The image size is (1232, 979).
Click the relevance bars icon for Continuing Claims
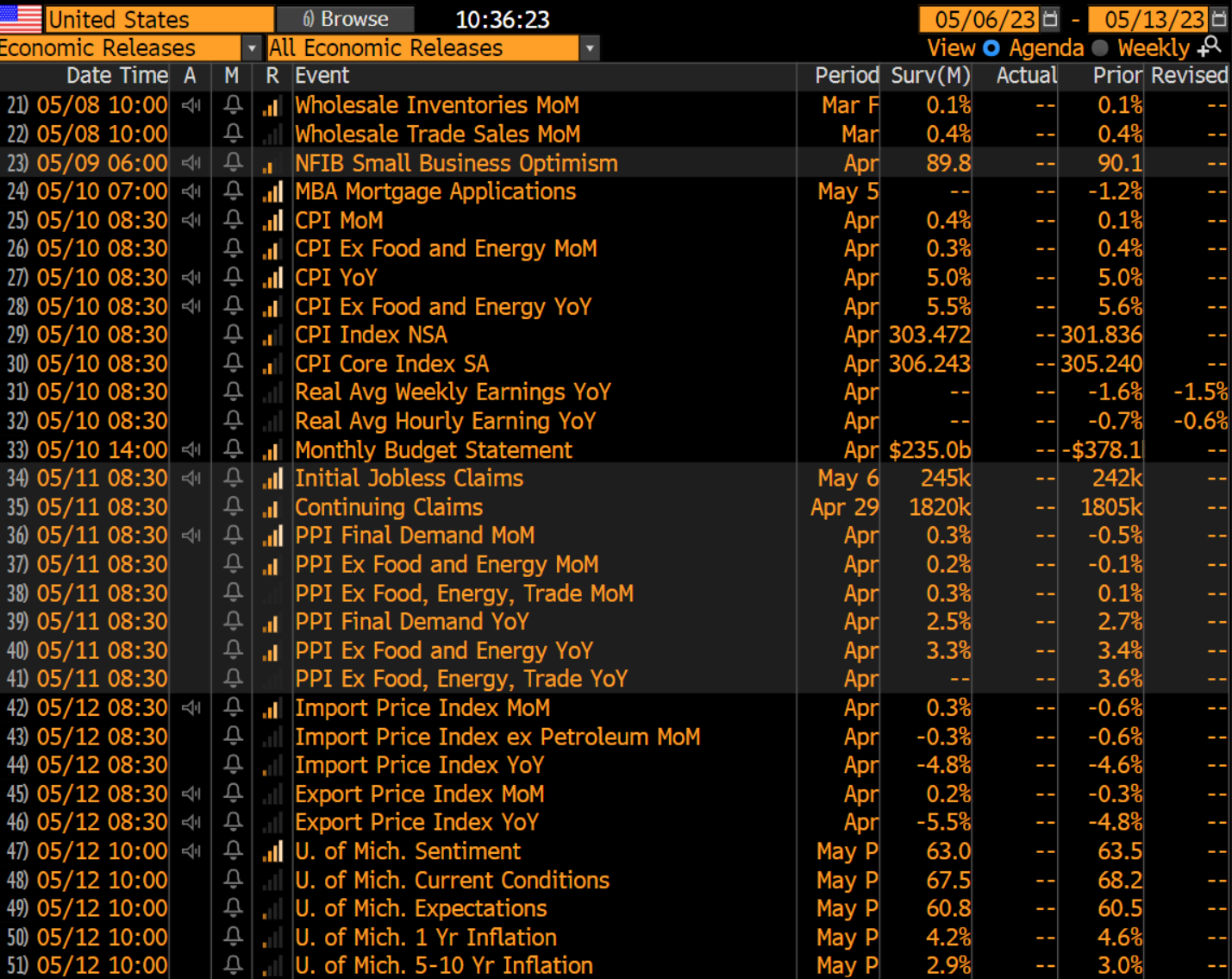272,507
